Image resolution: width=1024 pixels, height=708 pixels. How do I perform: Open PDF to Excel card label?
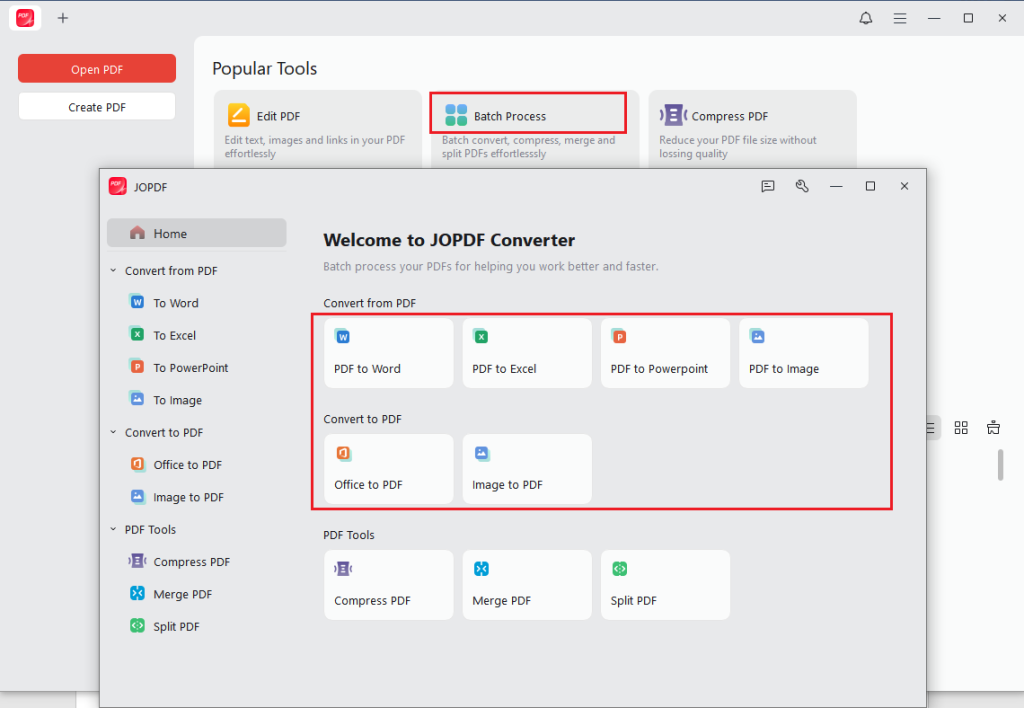(504, 369)
